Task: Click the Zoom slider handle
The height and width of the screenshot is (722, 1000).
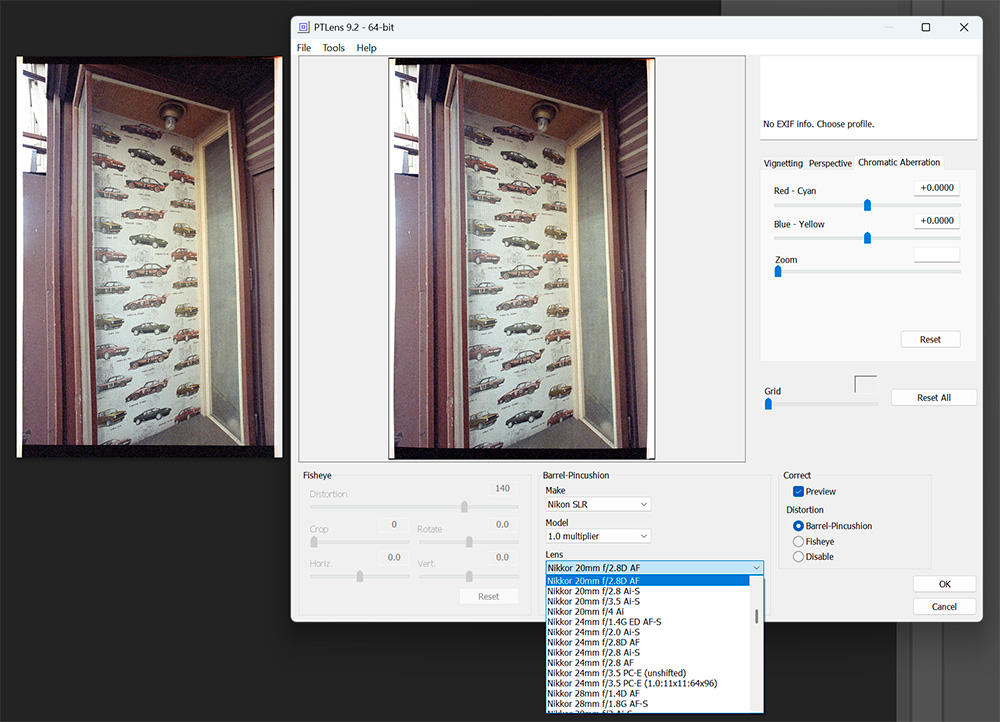Action: [778, 272]
